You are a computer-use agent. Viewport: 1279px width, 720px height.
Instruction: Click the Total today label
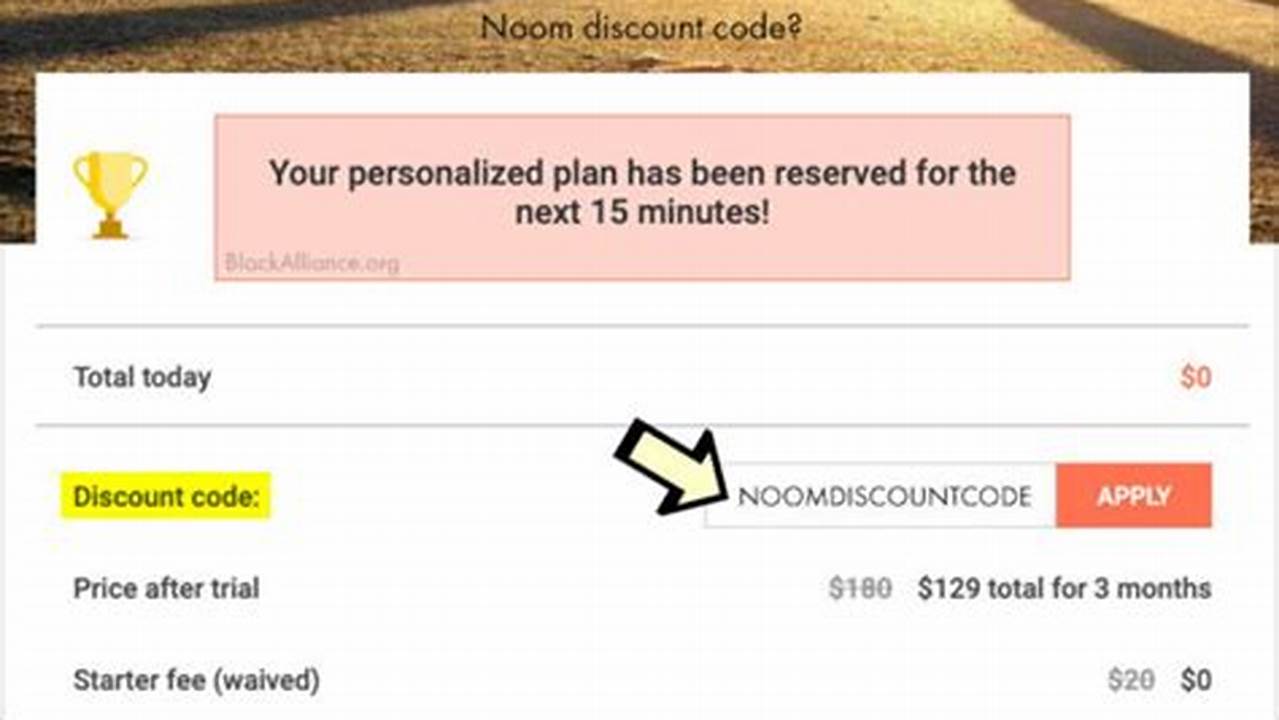pos(140,376)
